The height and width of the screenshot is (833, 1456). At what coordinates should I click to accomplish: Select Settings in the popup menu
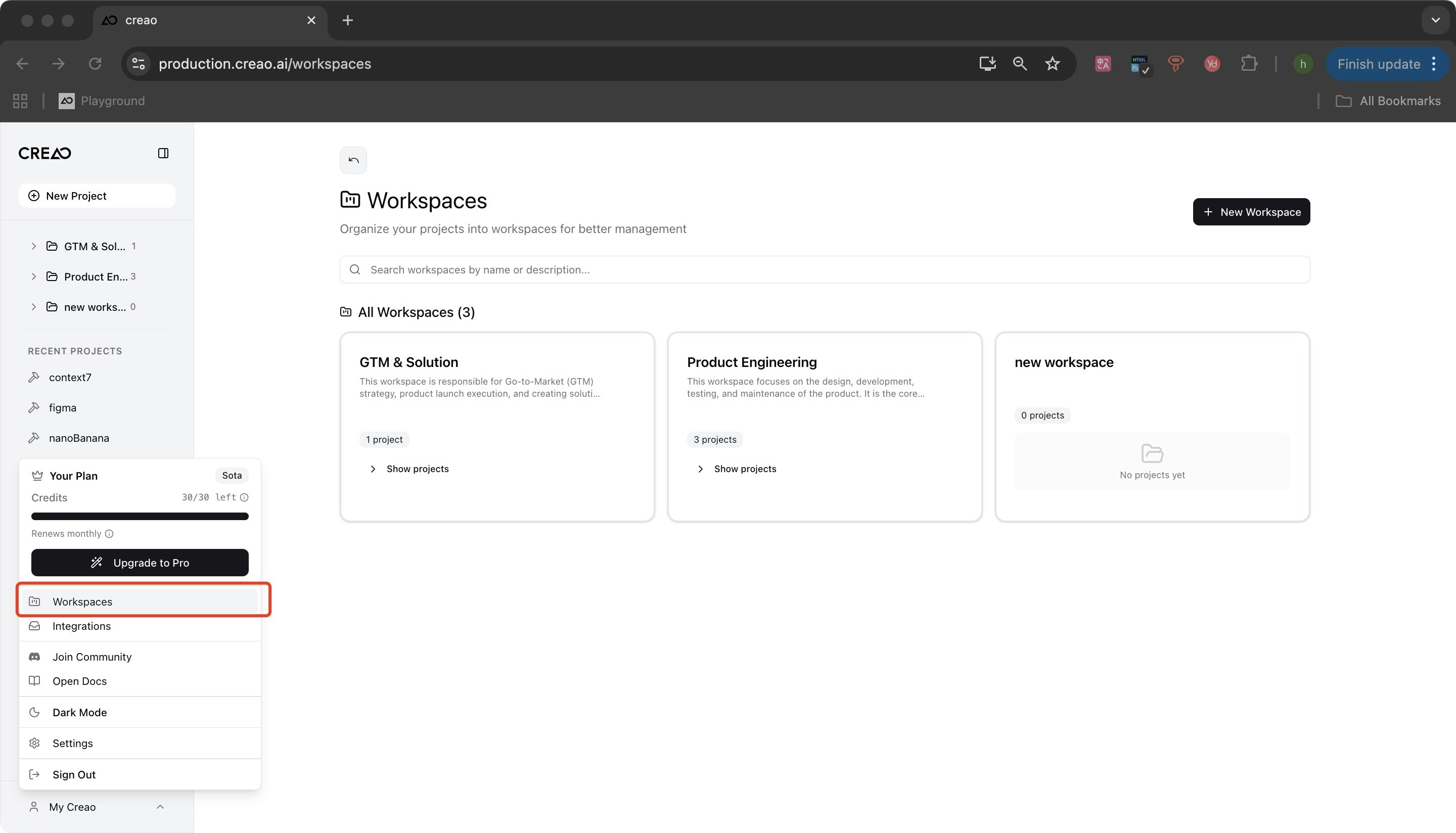click(72, 744)
